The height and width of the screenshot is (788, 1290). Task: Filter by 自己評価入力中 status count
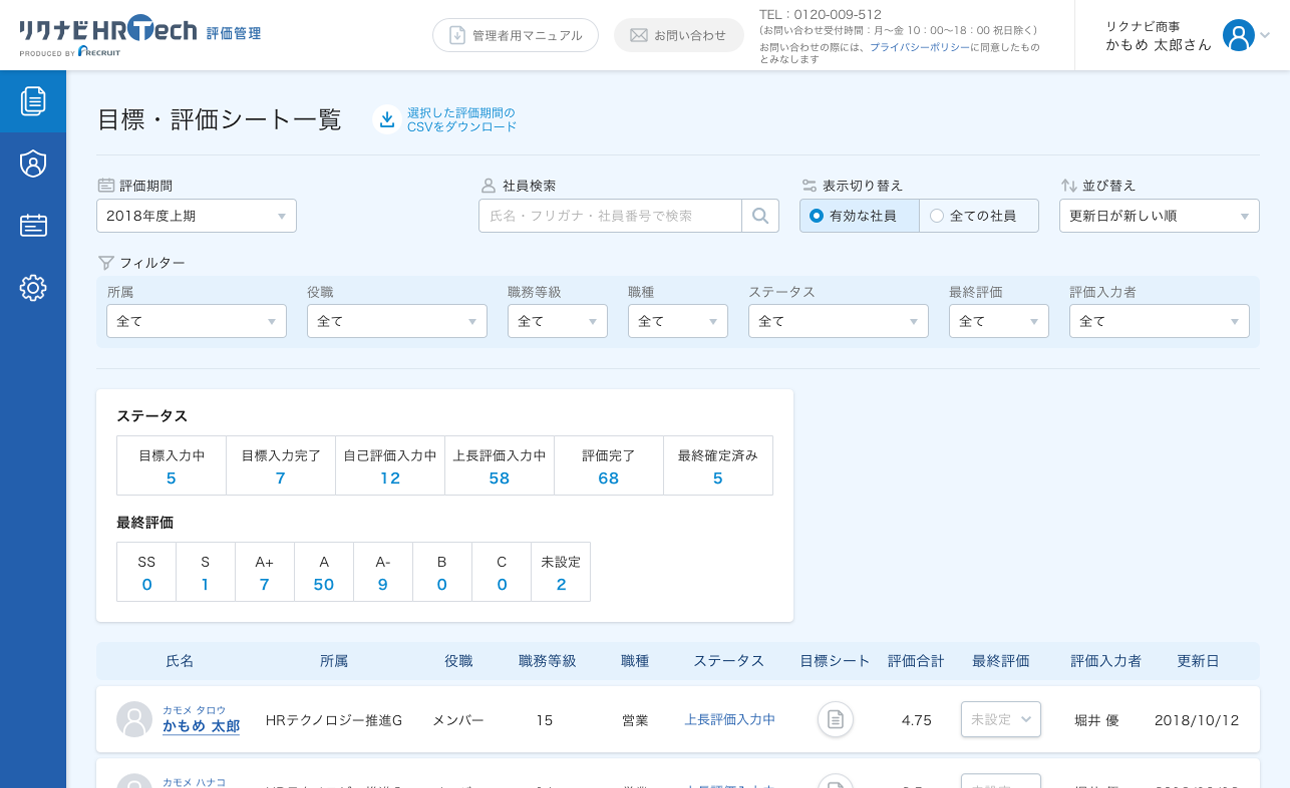(x=390, y=466)
